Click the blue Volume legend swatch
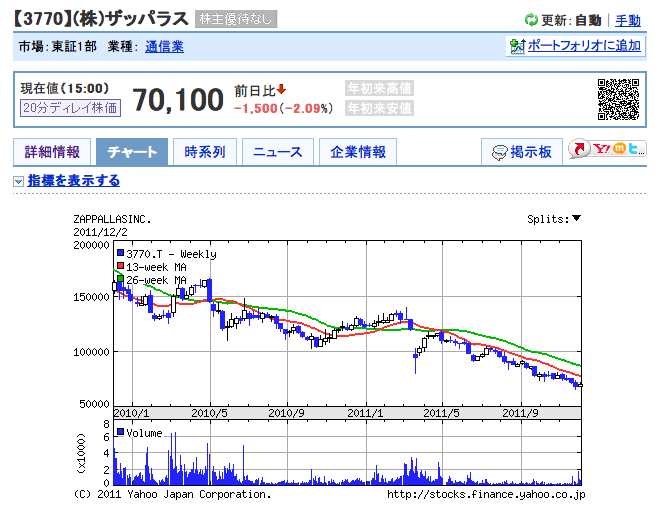The width and height of the screenshot is (655, 505). point(120,431)
